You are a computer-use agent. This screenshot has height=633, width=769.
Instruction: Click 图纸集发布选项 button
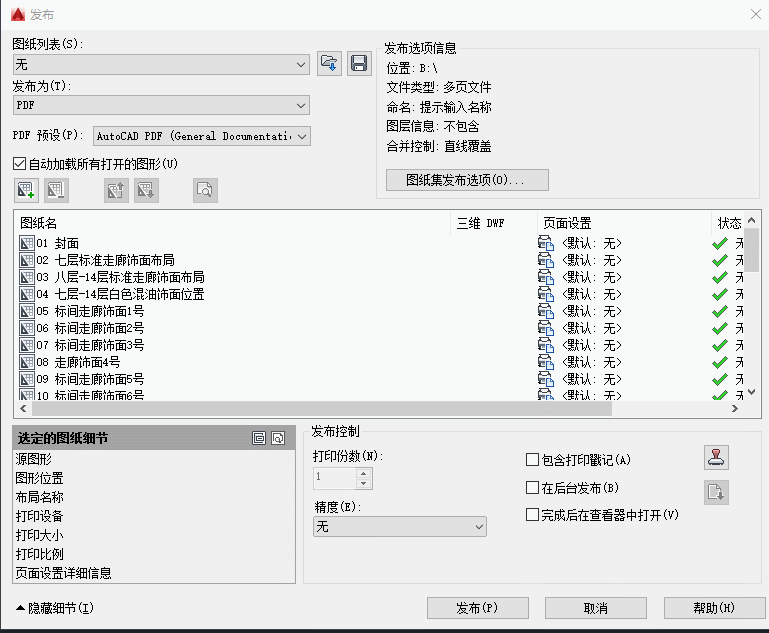point(467,180)
